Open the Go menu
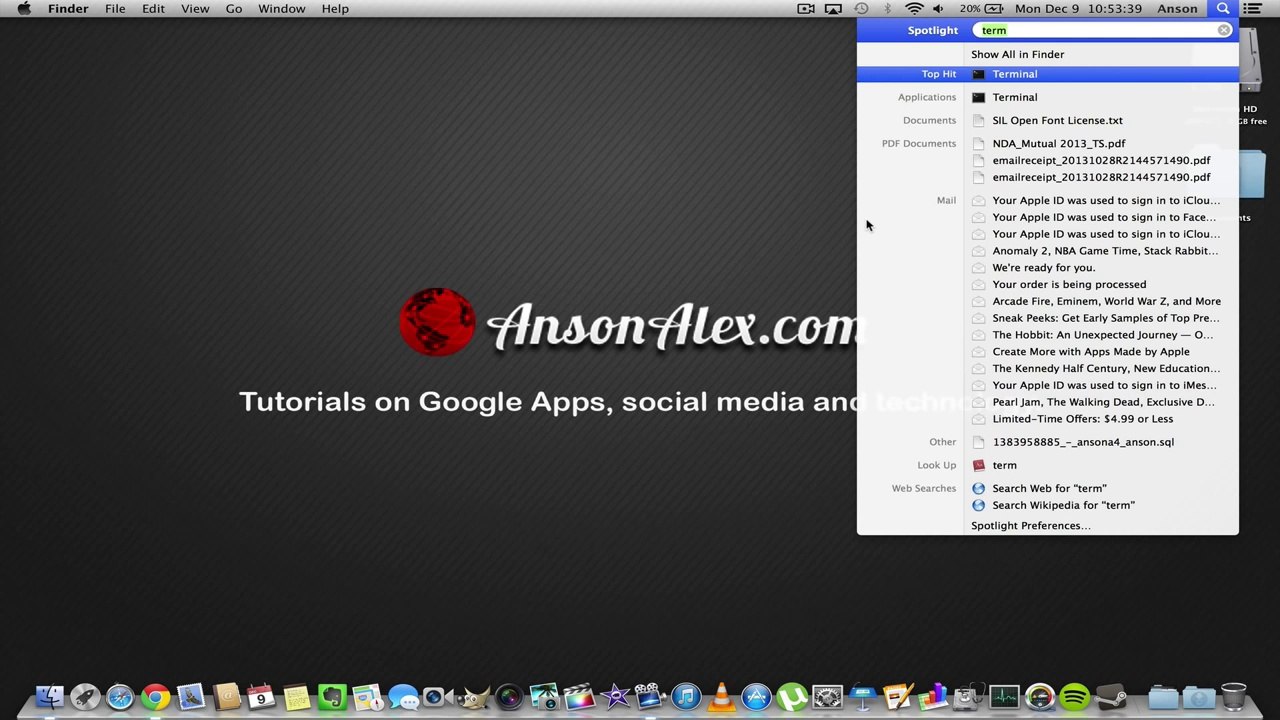The image size is (1280, 720). [234, 9]
